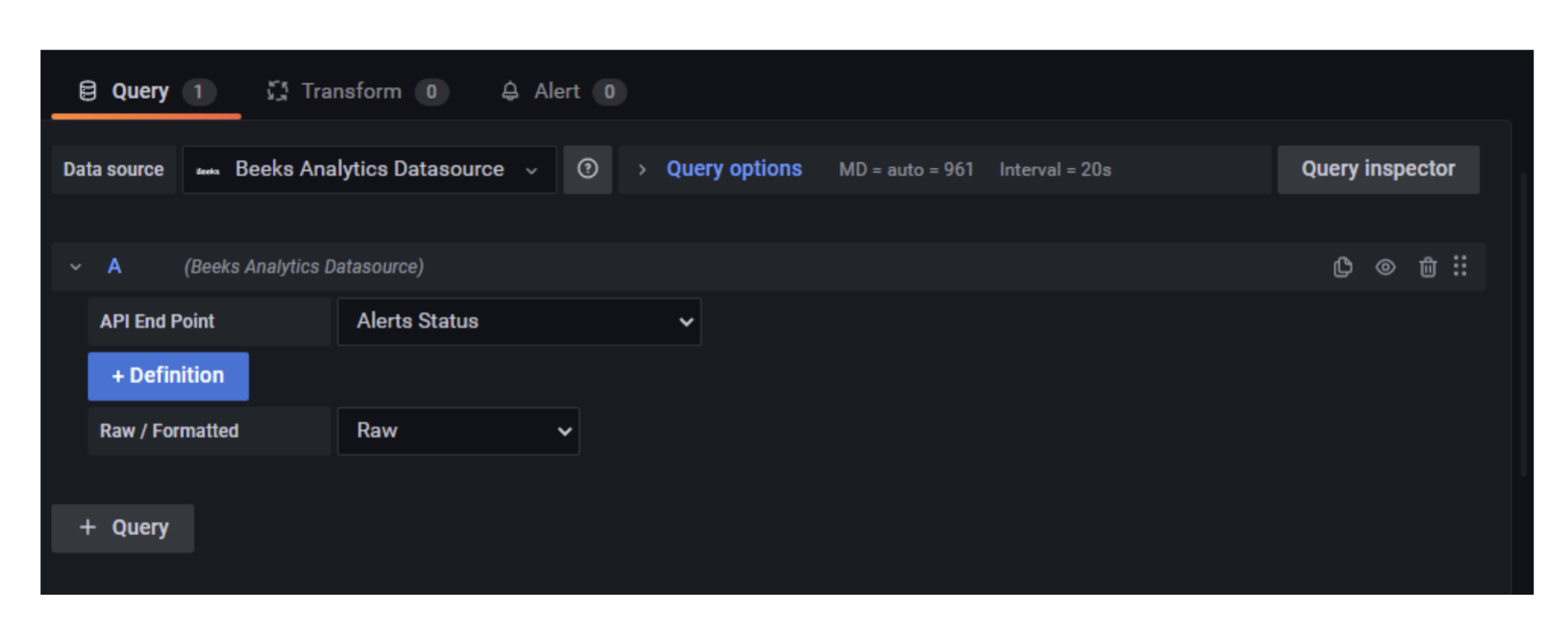
Task: Click the Data source label
Action: pyautogui.click(x=114, y=169)
